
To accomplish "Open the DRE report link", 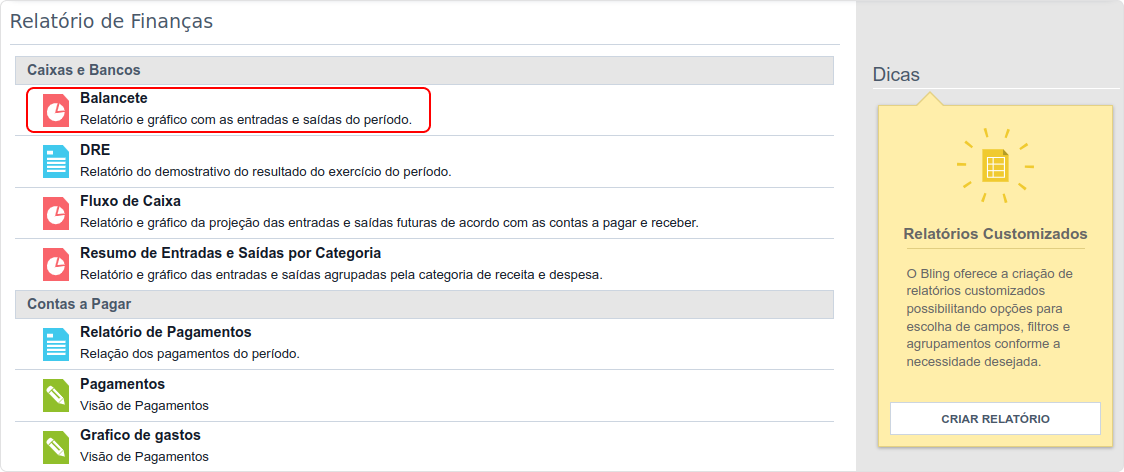I will point(95,150).
